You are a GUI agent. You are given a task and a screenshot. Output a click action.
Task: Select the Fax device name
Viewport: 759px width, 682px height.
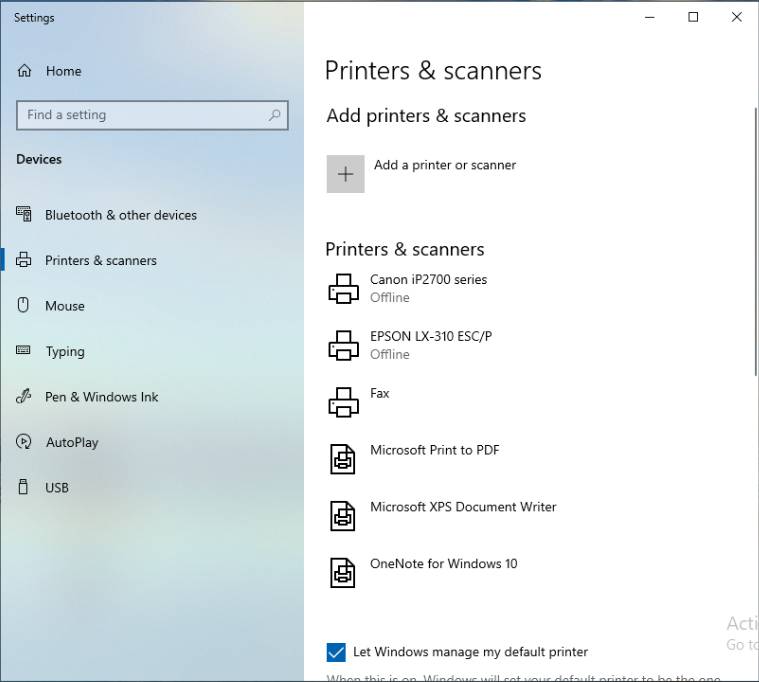380,393
